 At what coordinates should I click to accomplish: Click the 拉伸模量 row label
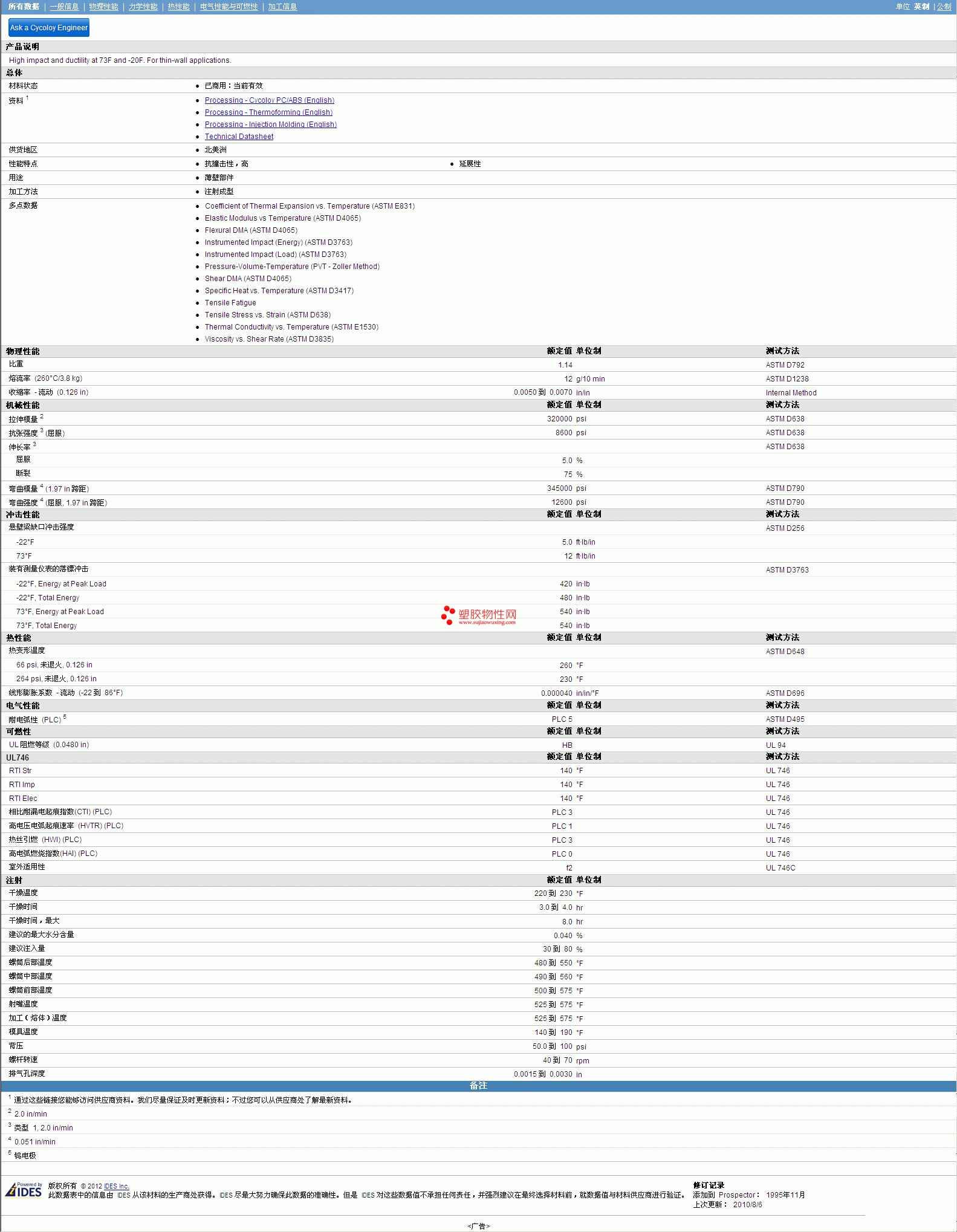[x=23, y=419]
